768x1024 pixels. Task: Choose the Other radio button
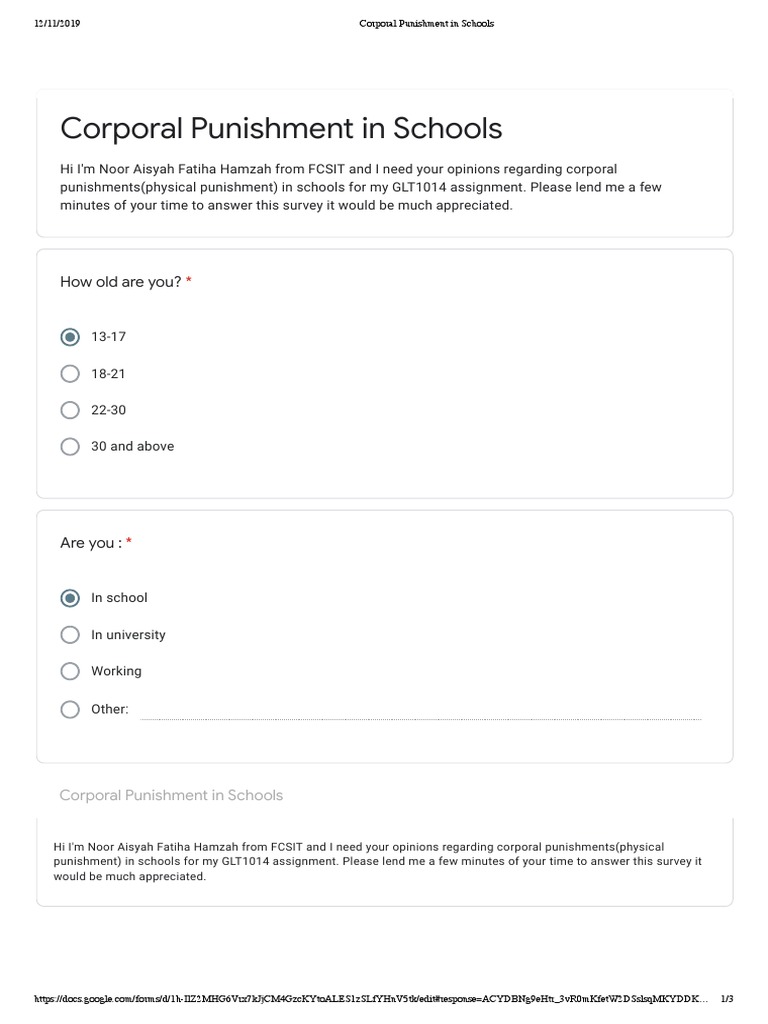pyautogui.click(x=70, y=709)
